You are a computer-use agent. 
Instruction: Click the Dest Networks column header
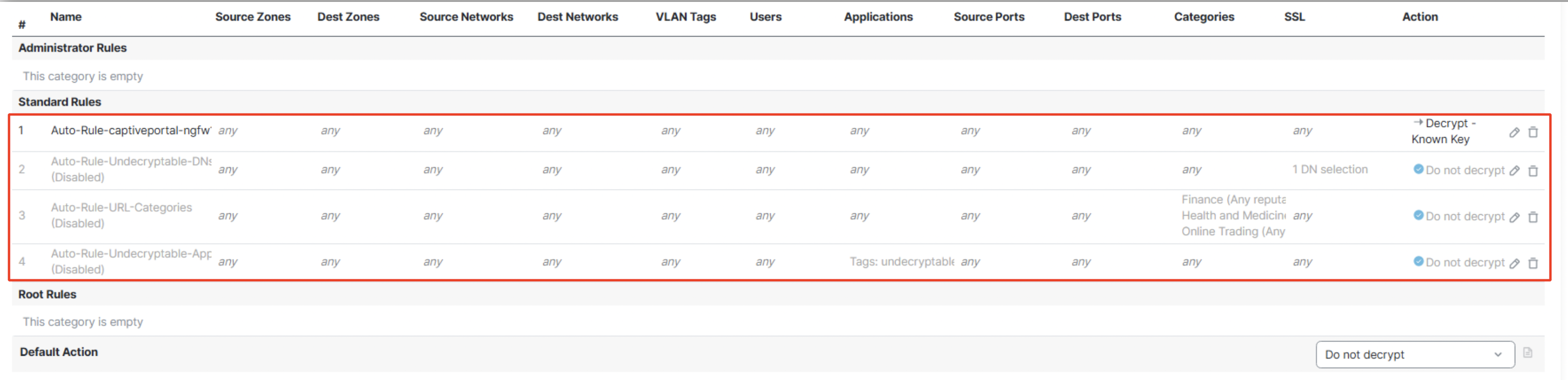(x=577, y=17)
